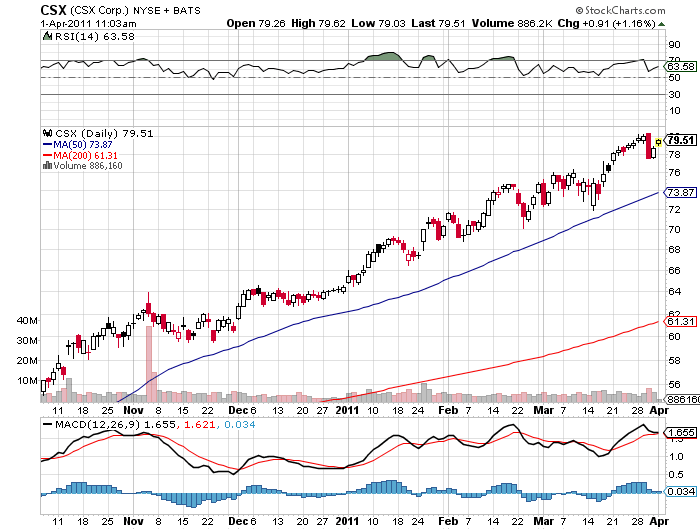Screen dimensions: 700x530
Task: Click the StockCharts.com copyright logo
Action: click(x=621, y=10)
